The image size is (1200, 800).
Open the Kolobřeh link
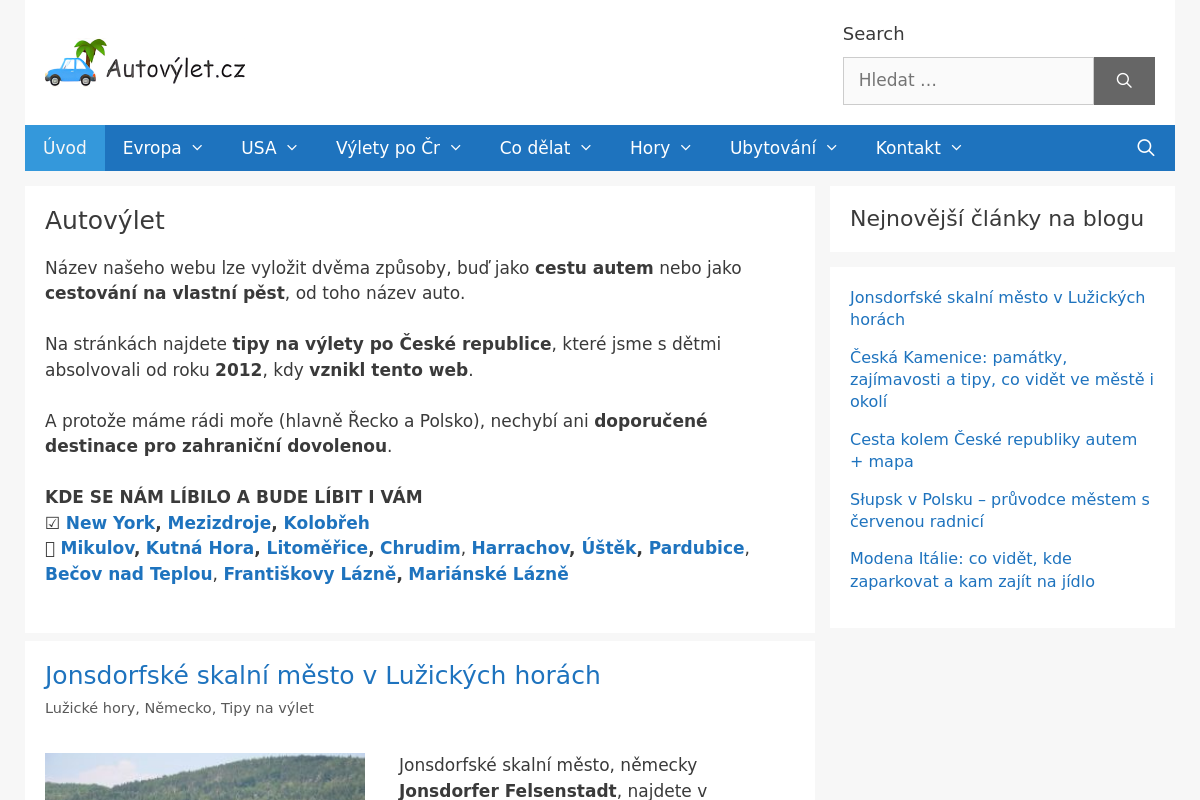[326, 523]
